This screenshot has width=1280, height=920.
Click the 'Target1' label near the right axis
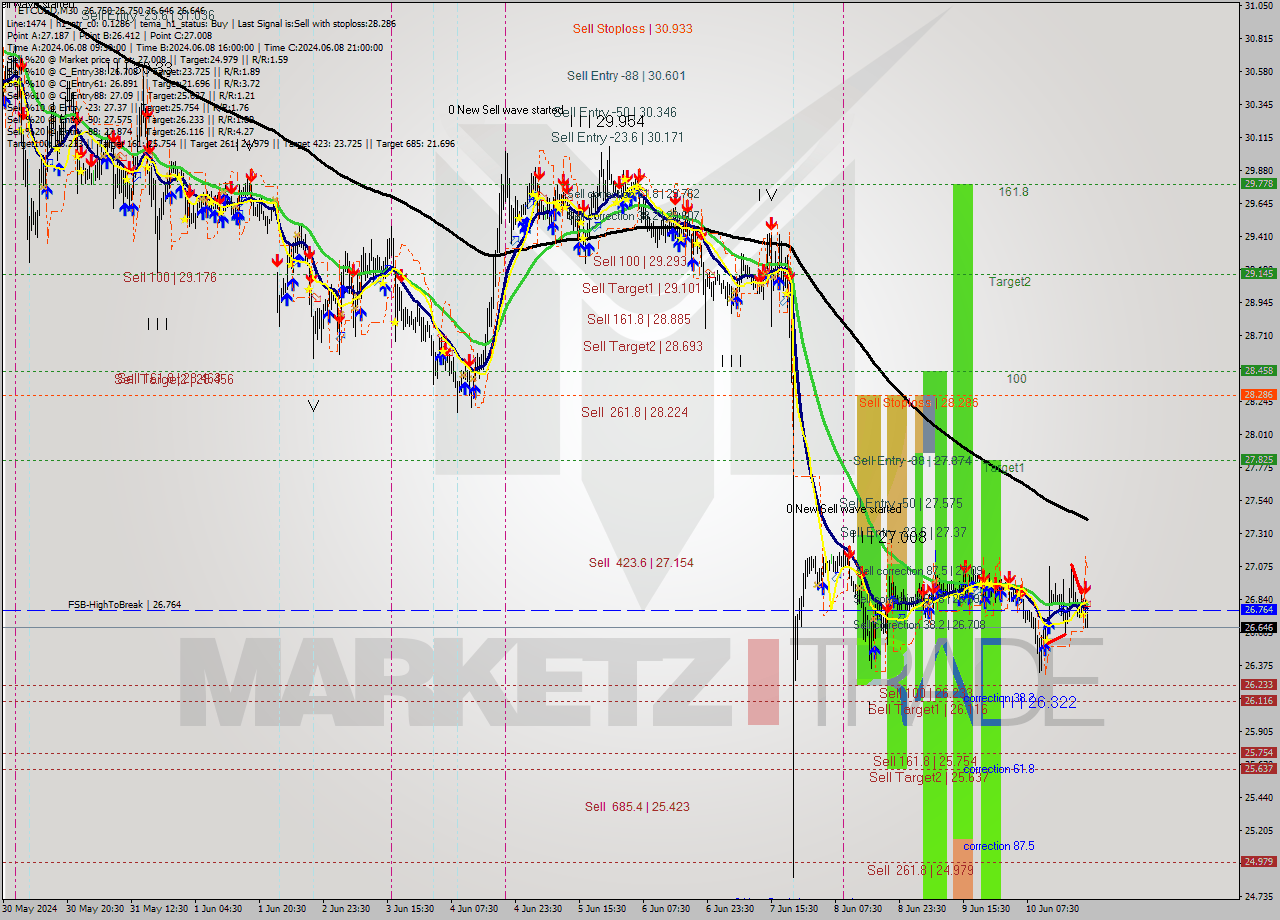tap(1004, 467)
